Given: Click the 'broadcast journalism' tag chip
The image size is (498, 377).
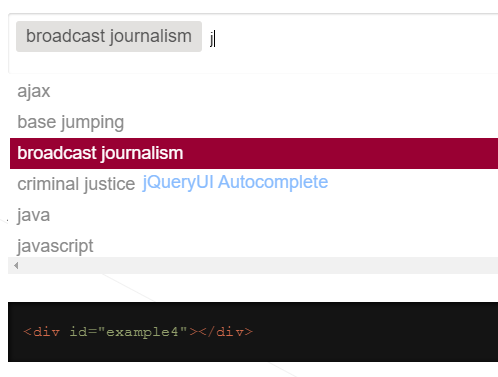Looking at the screenshot, I should point(109,36).
